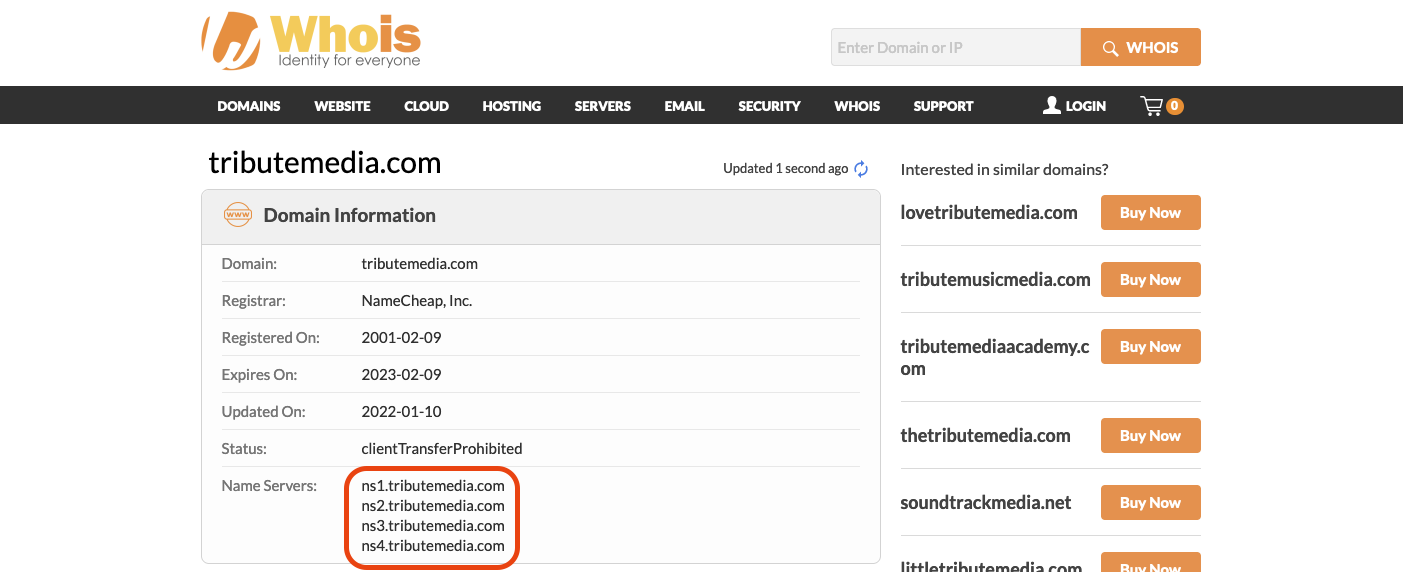Click the Updated 1 second ago text
Viewport: 1403px width, 572px height.
point(785,168)
